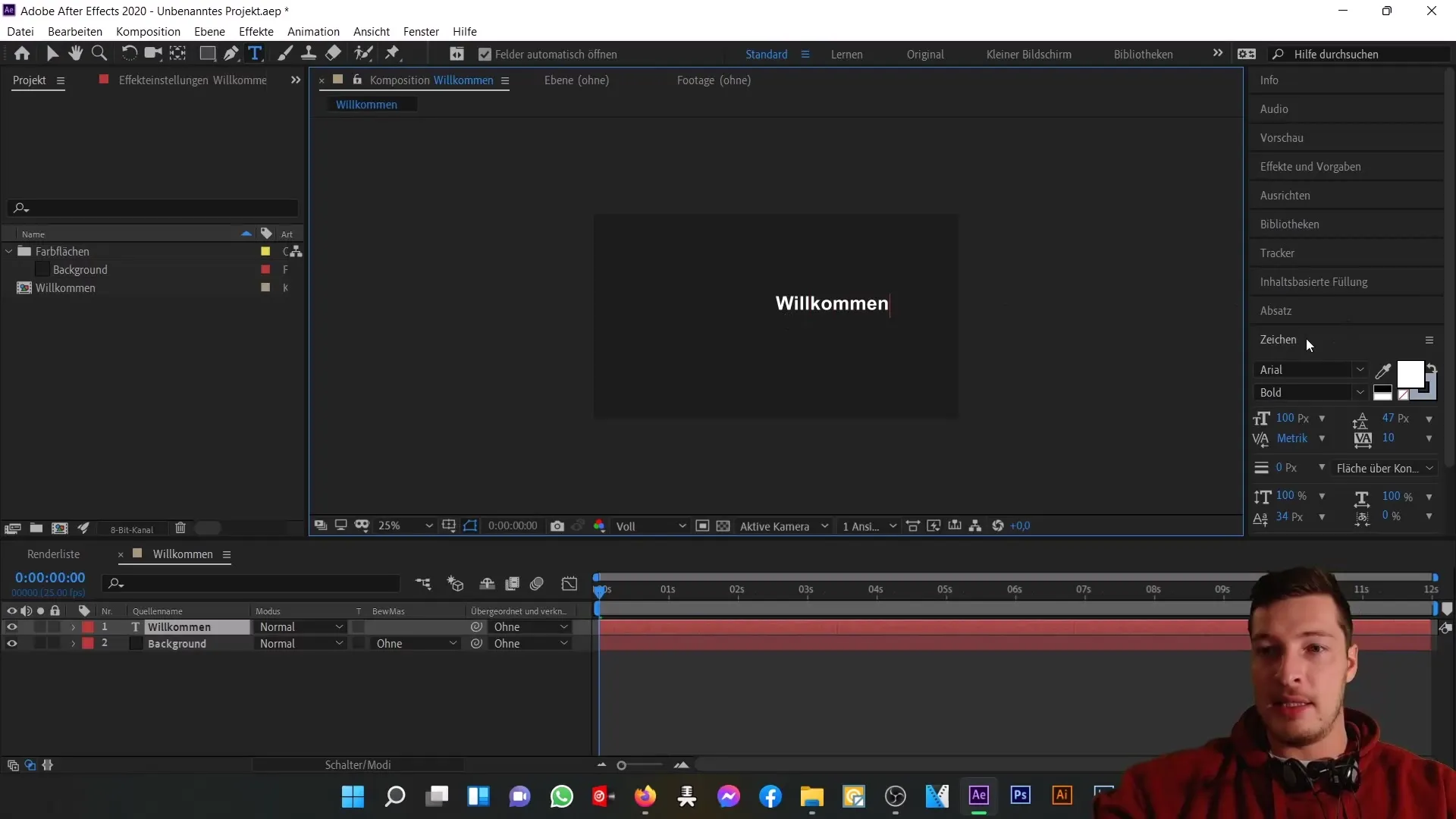Collapse the Farbflächen folder
Viewport: 1456px width, 819px height.
tap(9, 251)
